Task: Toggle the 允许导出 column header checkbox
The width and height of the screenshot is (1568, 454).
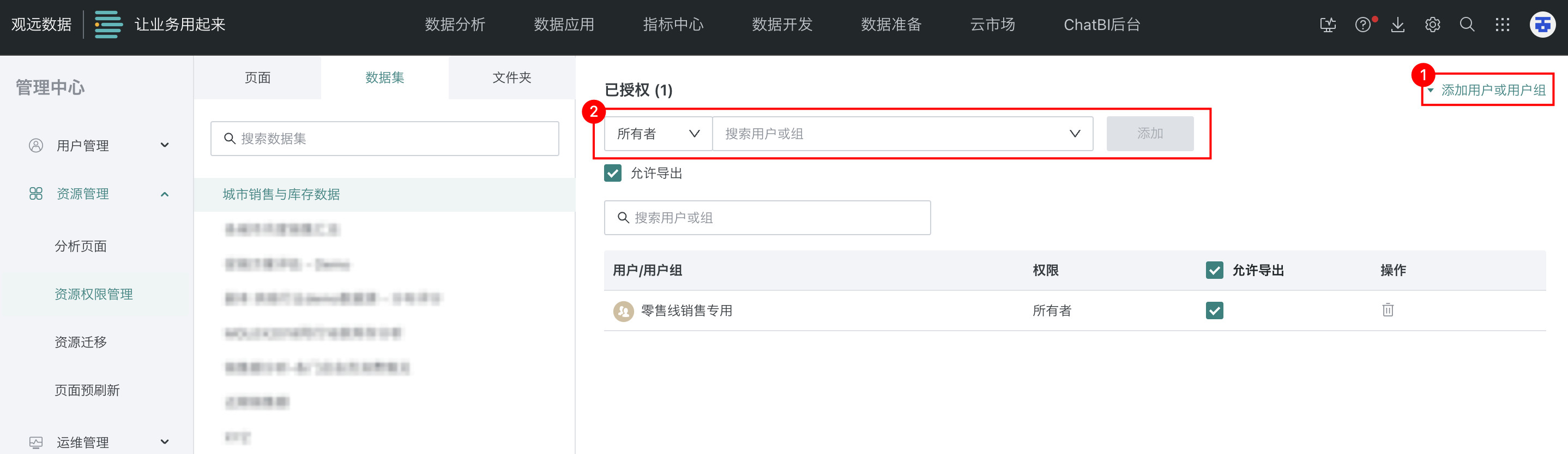Action: 1214,270
